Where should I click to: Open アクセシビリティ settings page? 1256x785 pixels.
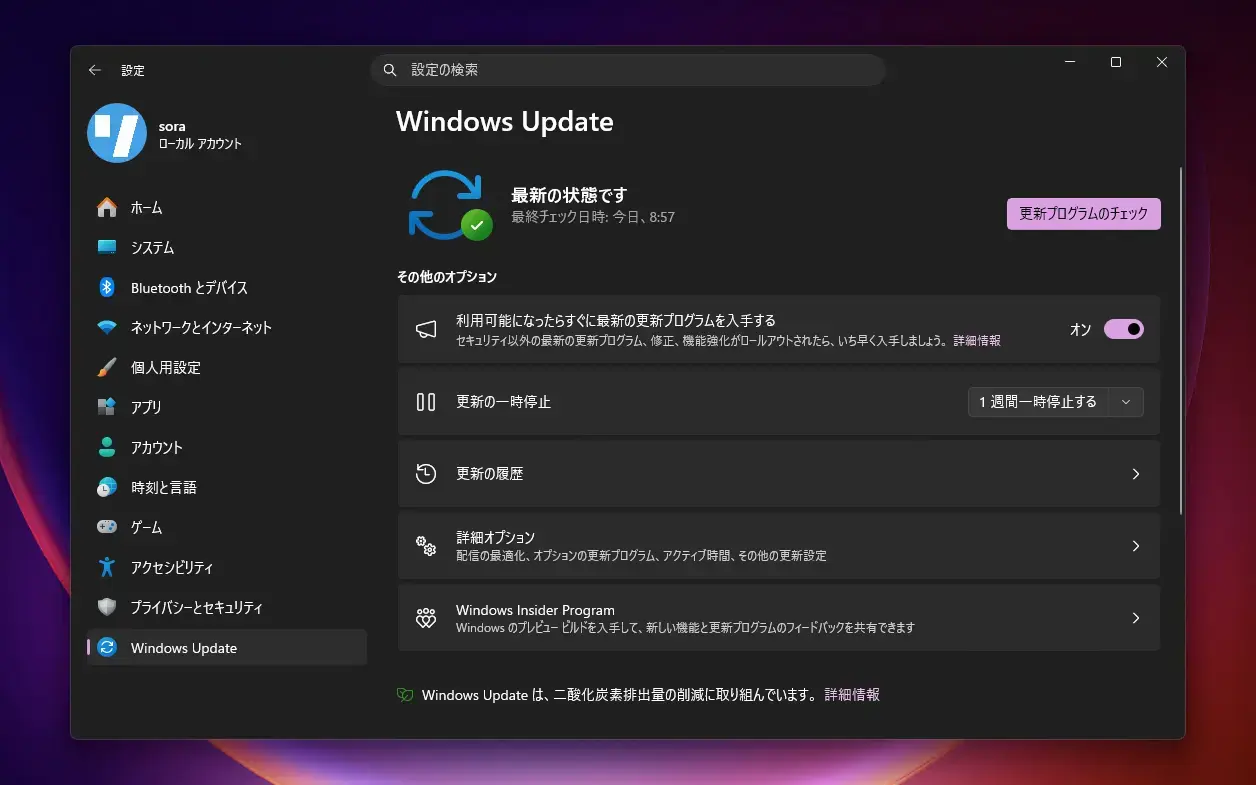click(x=227, y=567)
